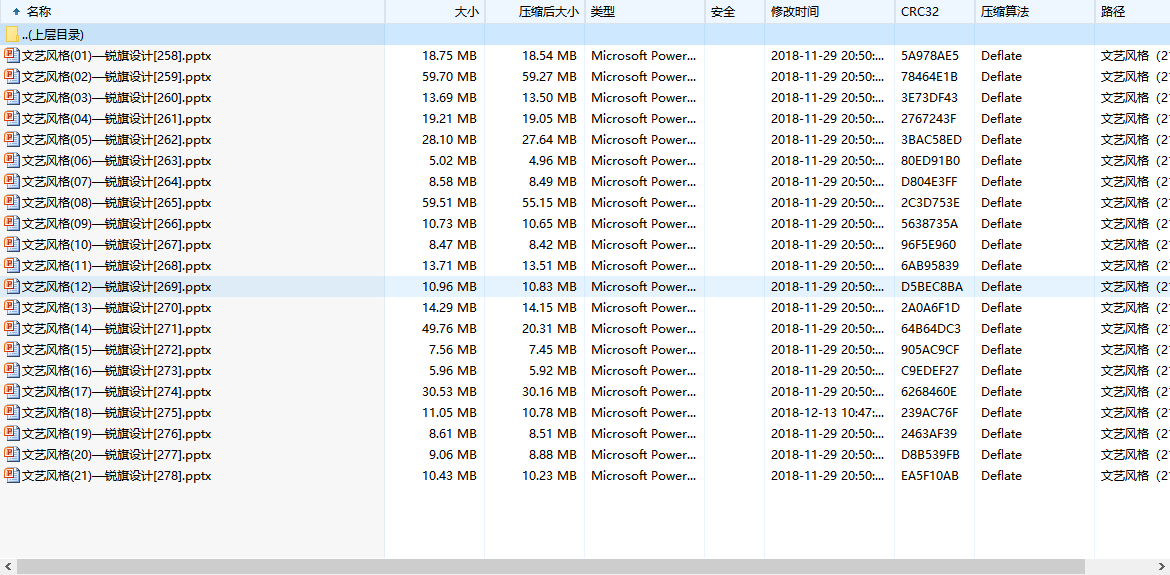
Task: Select file name 文艺风格(18)—锐旗设计[275].pptx
Action: point(116,412)
